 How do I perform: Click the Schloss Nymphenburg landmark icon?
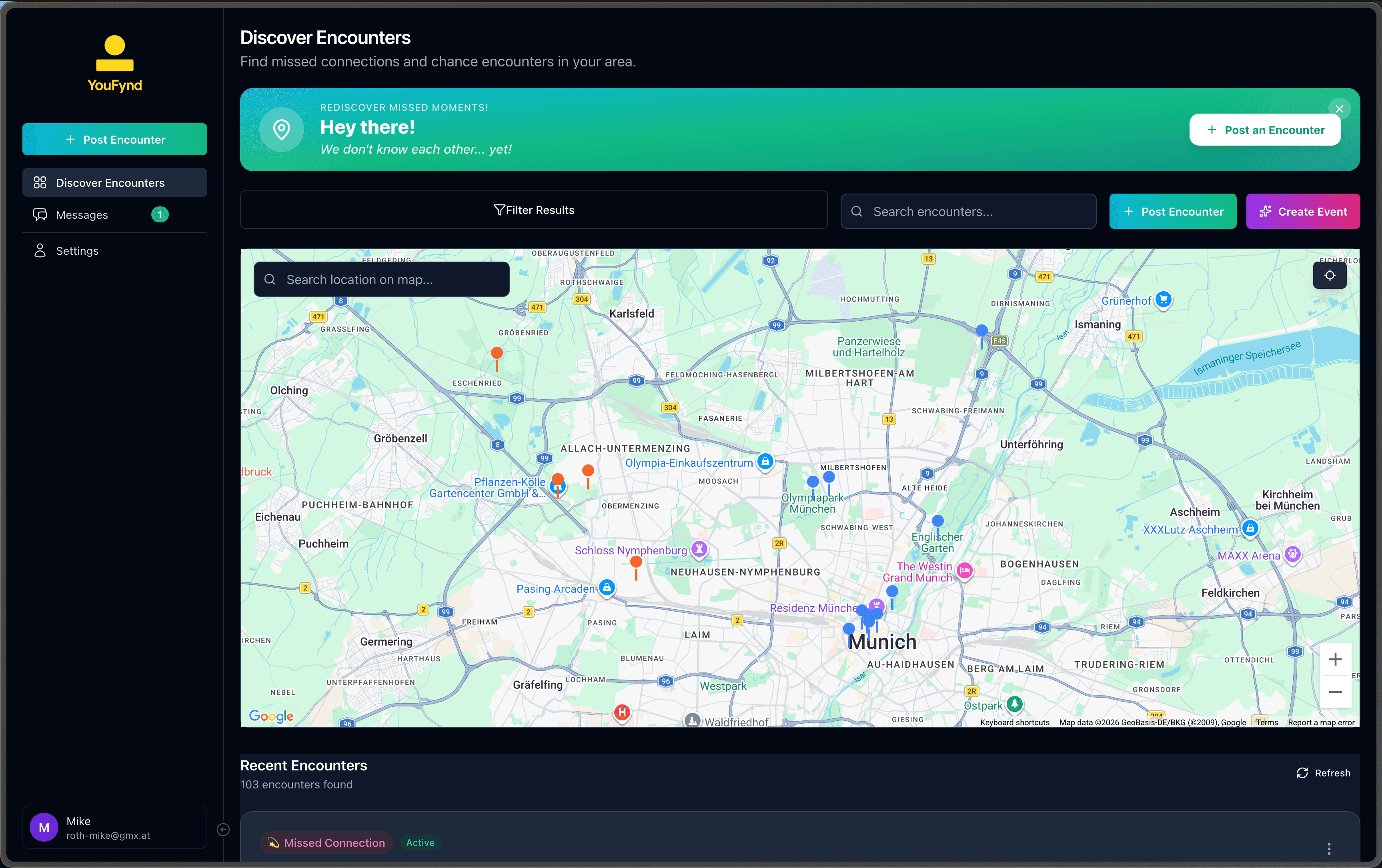click(x=699, y=549)
